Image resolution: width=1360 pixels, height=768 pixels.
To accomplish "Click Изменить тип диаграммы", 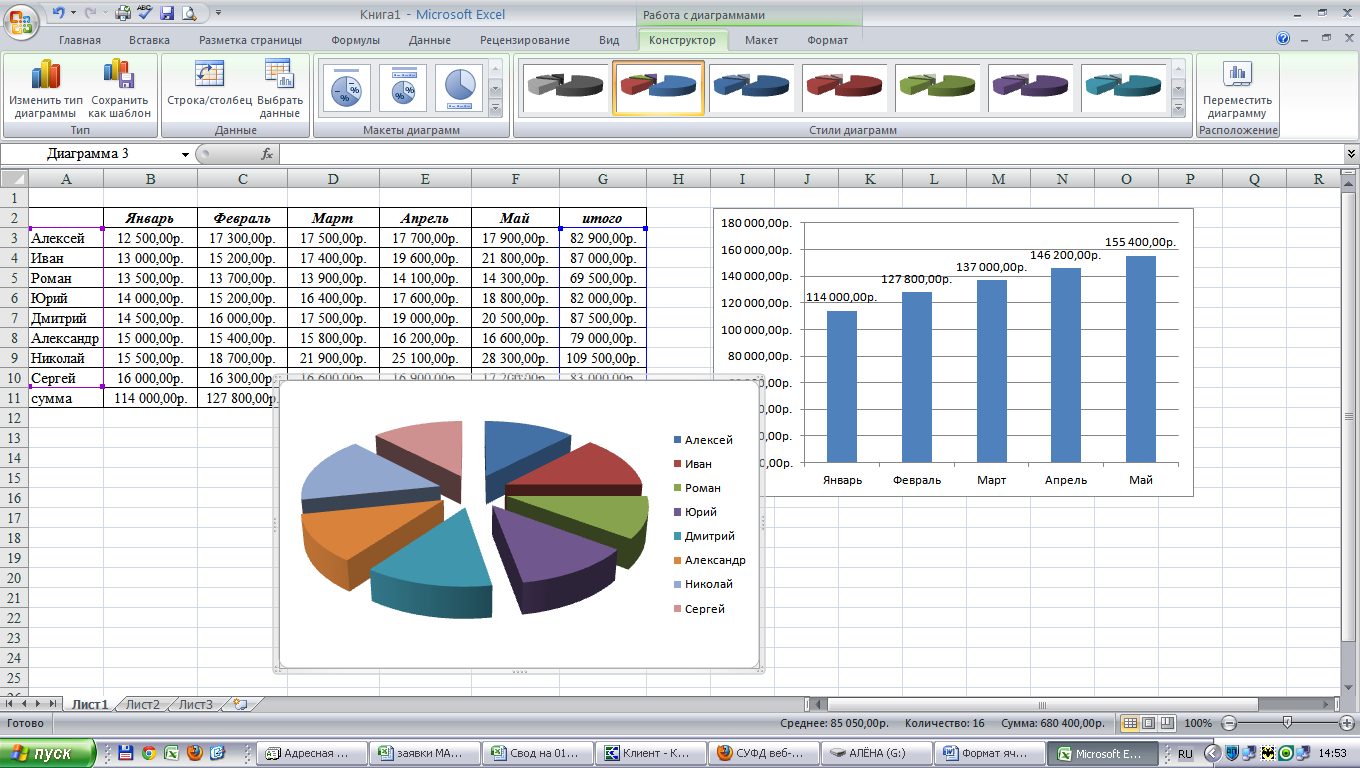I will click(46, 90).
